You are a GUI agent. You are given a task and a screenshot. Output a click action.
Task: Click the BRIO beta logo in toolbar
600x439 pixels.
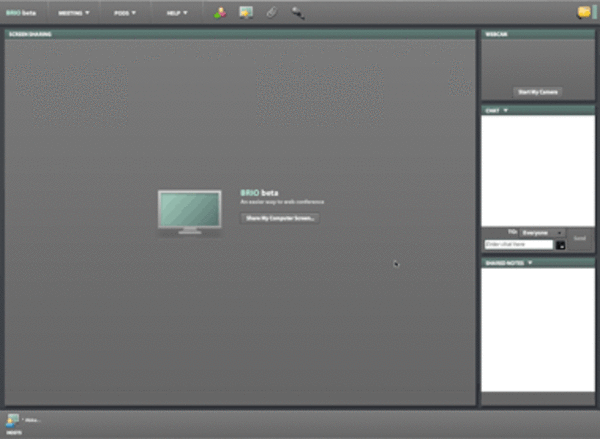(x=21, y=13)
